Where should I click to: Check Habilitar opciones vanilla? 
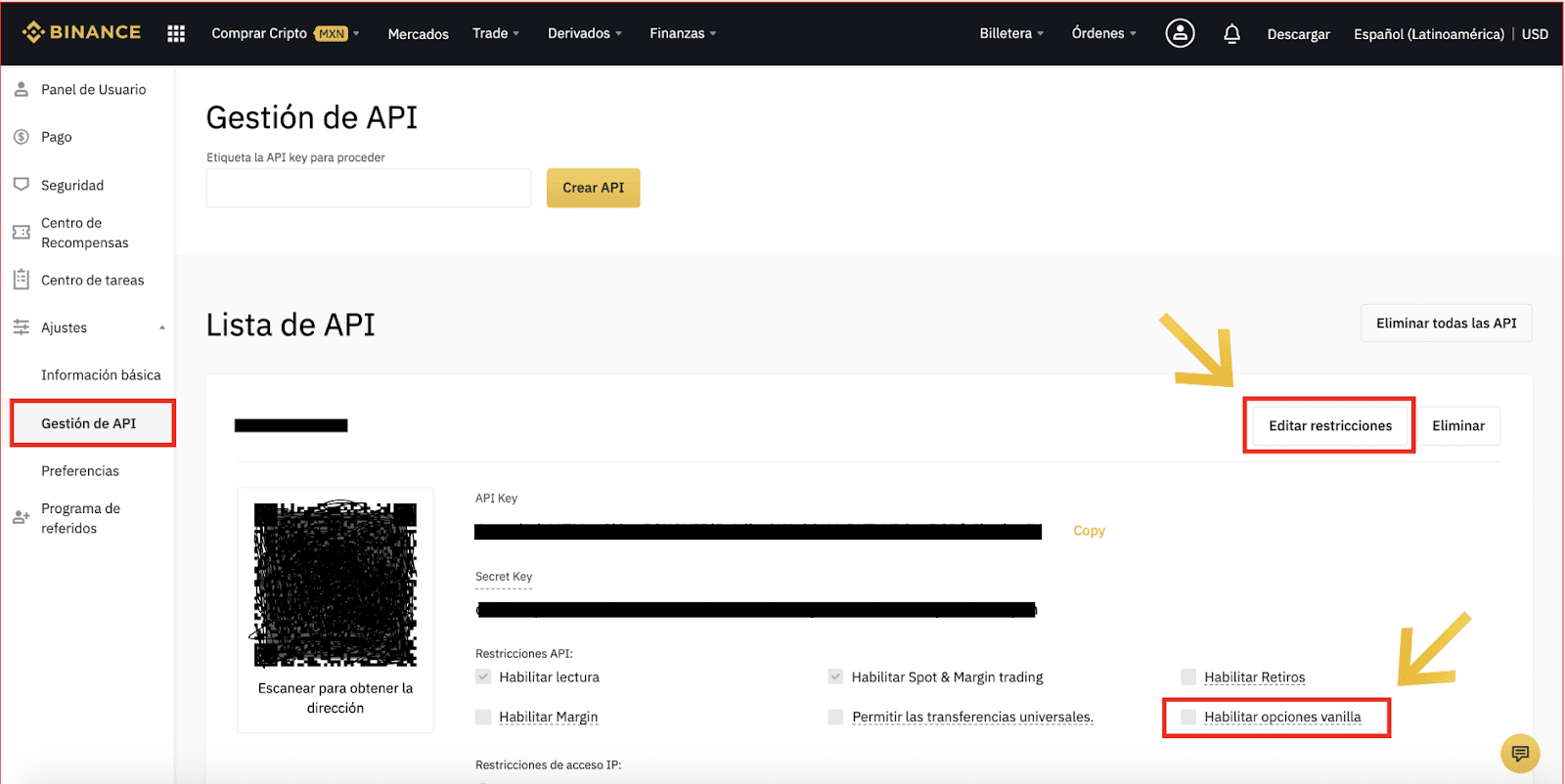coord(1188,717)
